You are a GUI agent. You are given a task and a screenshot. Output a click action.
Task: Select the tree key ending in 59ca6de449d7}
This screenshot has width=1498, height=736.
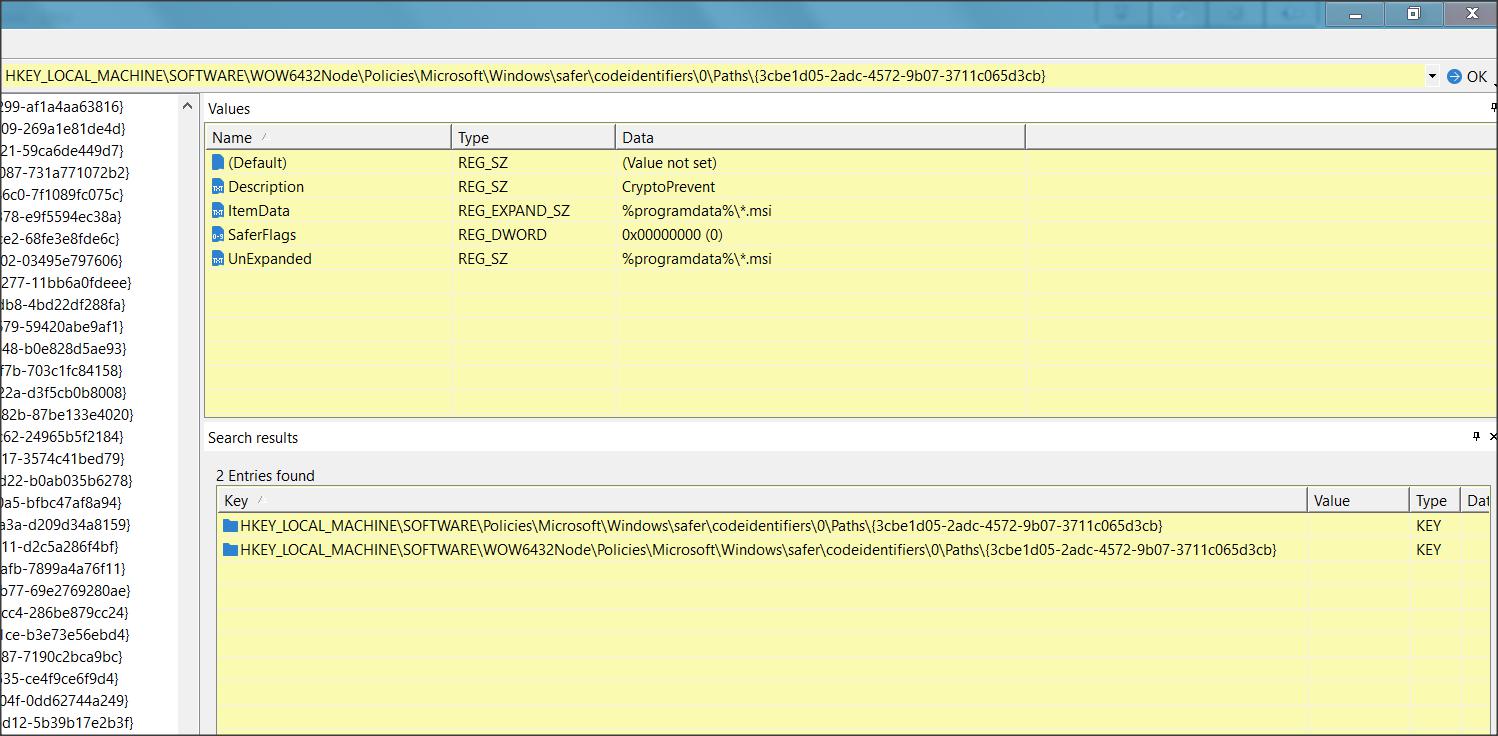tap(62, 150)
